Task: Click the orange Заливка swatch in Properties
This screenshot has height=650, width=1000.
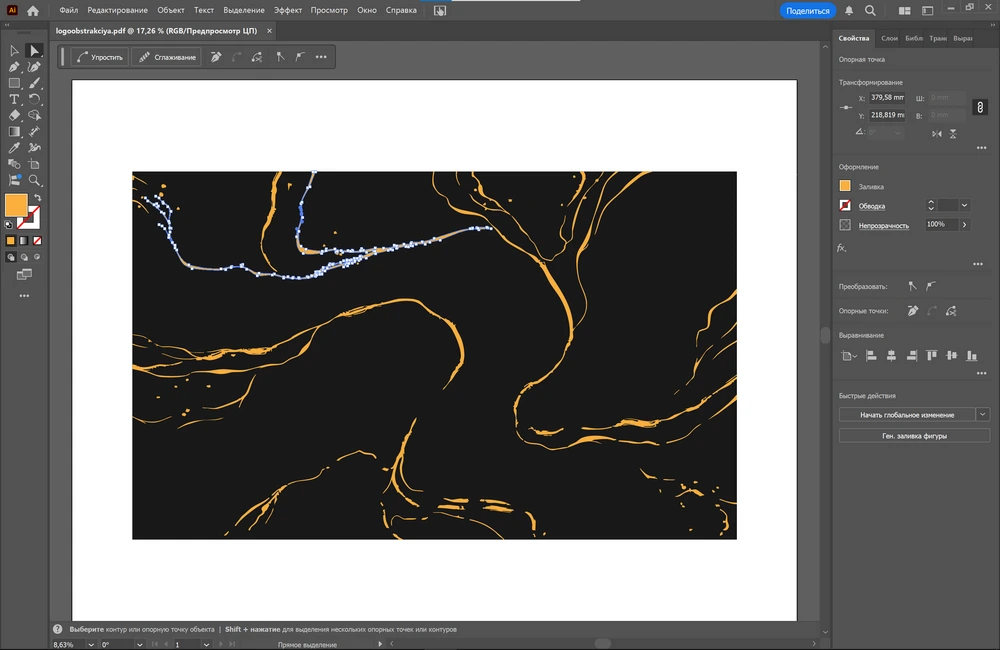Action: click(x=845, y=186)
